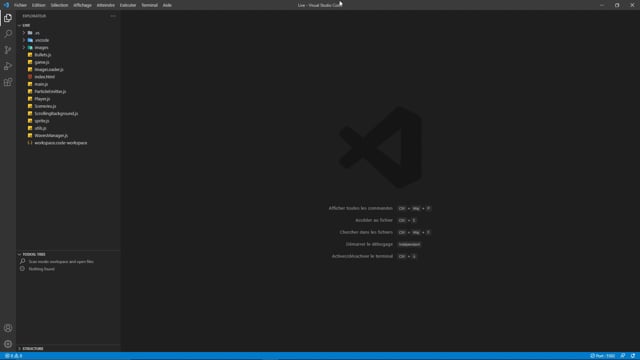
Task: Open ImageLoader.js file
Action: [x=68, y=69]
